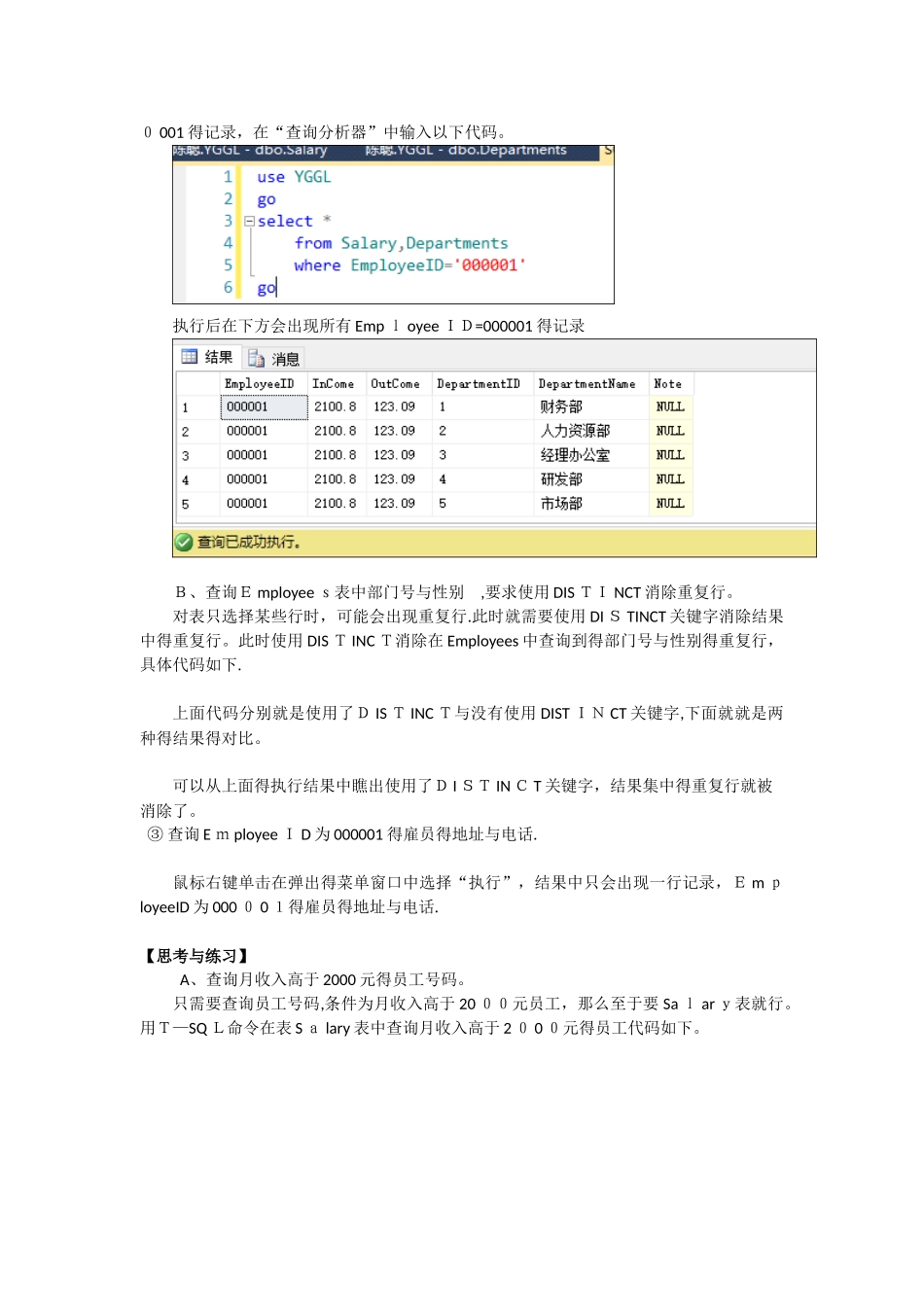
Task: Select the DepartmentName column header
Action: [x=591, y=384]
